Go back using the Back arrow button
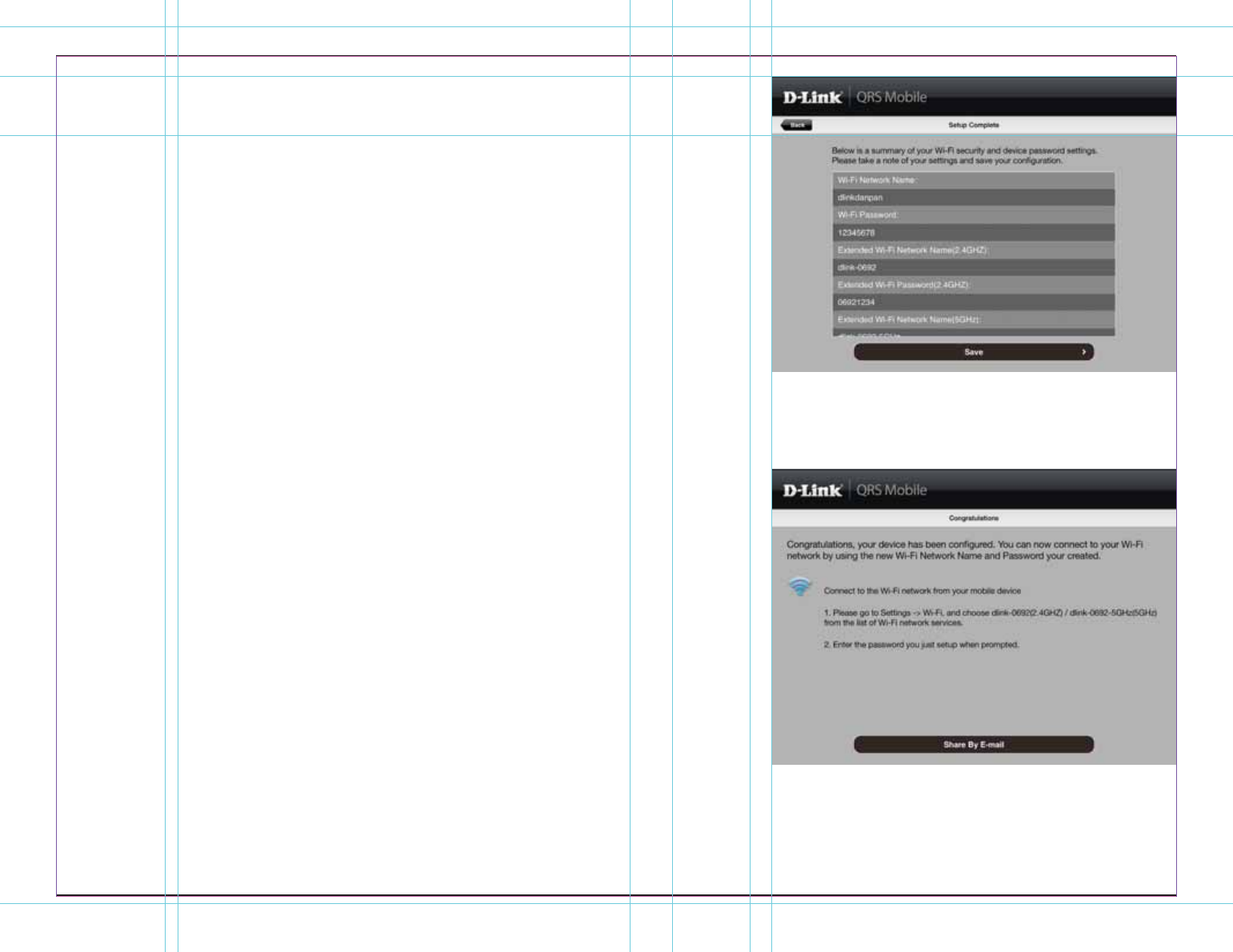Image resolution: width=1233 pixels, height=952 pixels. [797, 125]
